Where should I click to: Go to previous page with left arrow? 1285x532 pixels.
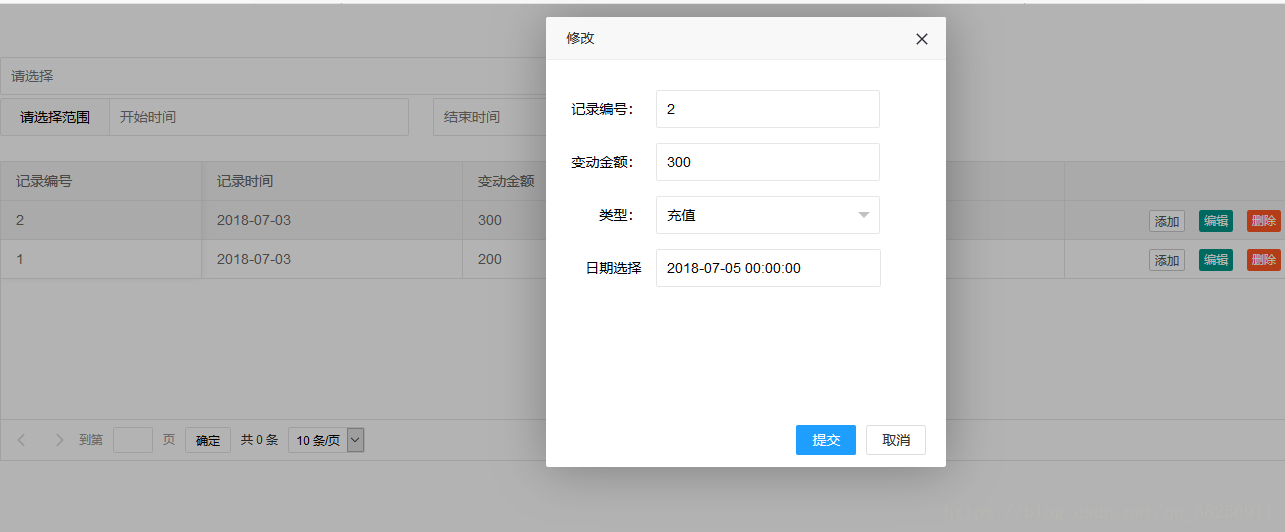(22, 440)
